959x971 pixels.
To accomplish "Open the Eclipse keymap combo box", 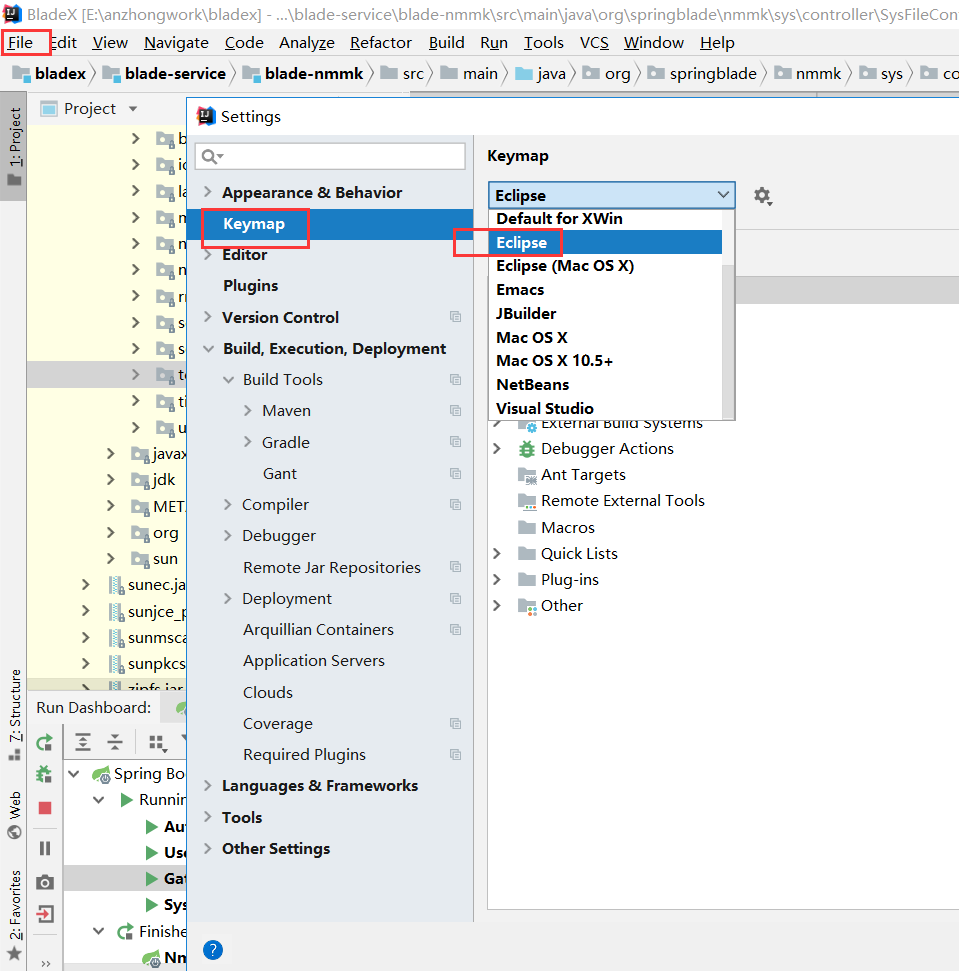I will tap(611, 196).
